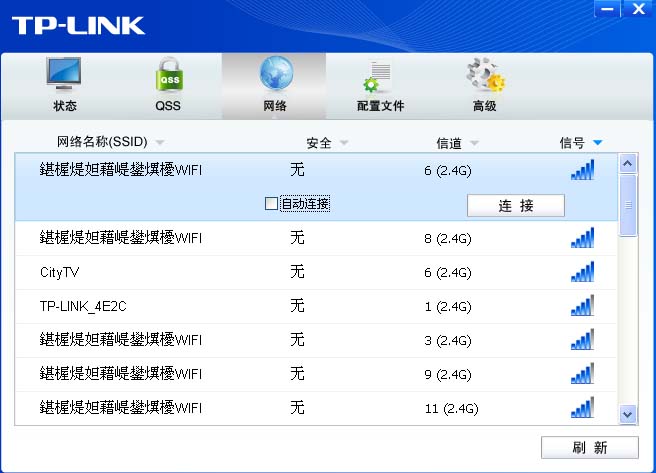656x473 pixels.
Task: Click the 网络名称(SSID) column header
Action: 102,142
